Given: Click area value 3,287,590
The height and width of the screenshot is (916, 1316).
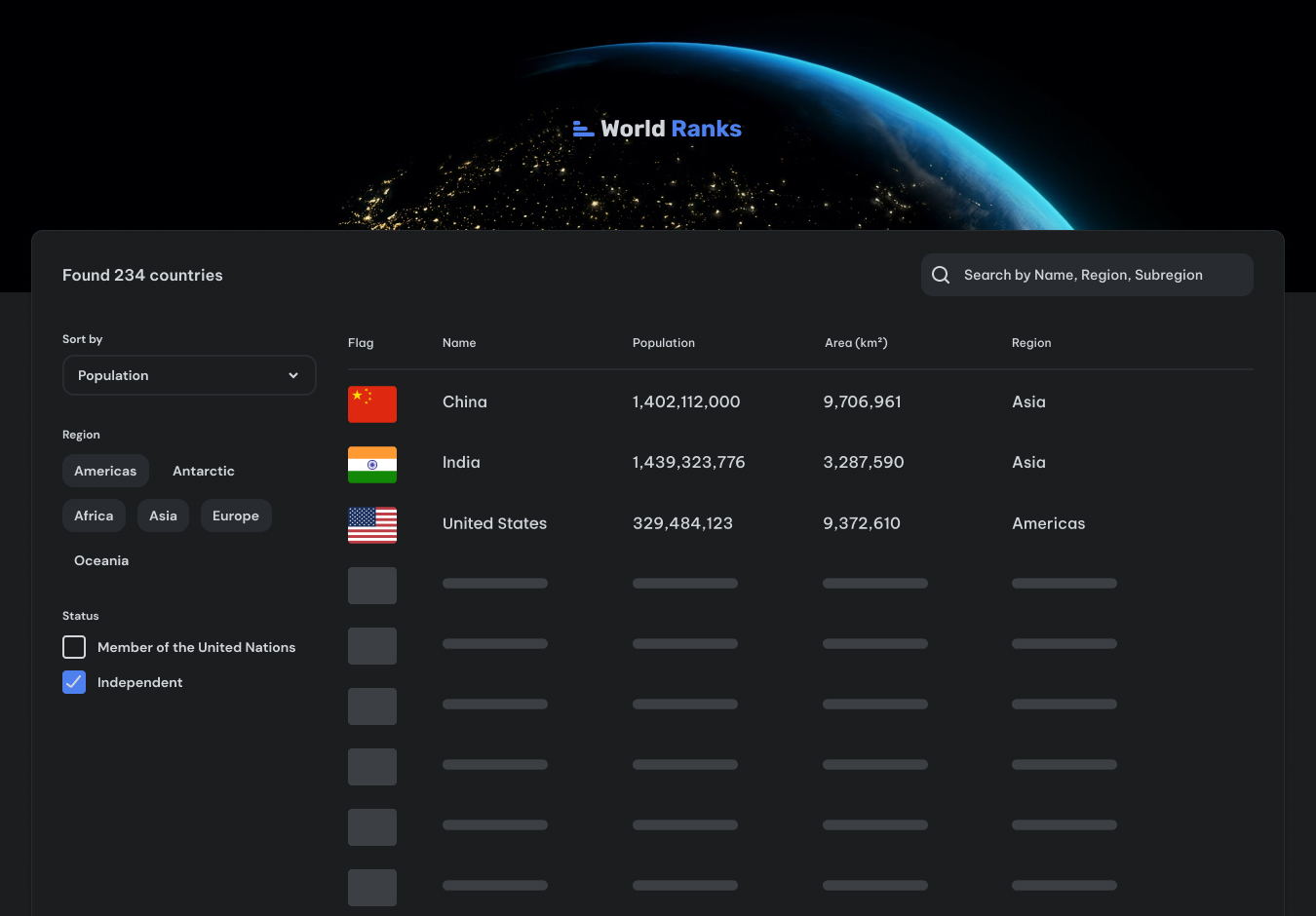Looking at the screenshot, I should click(x=864, y=462).
